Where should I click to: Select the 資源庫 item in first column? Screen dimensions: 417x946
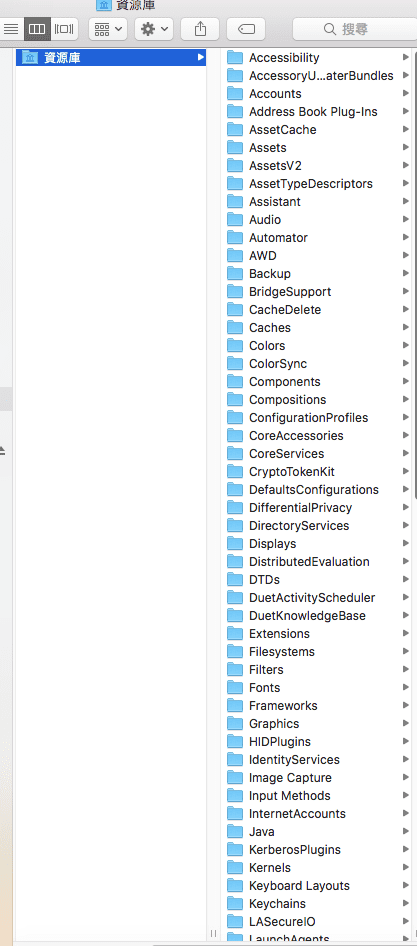110,58
